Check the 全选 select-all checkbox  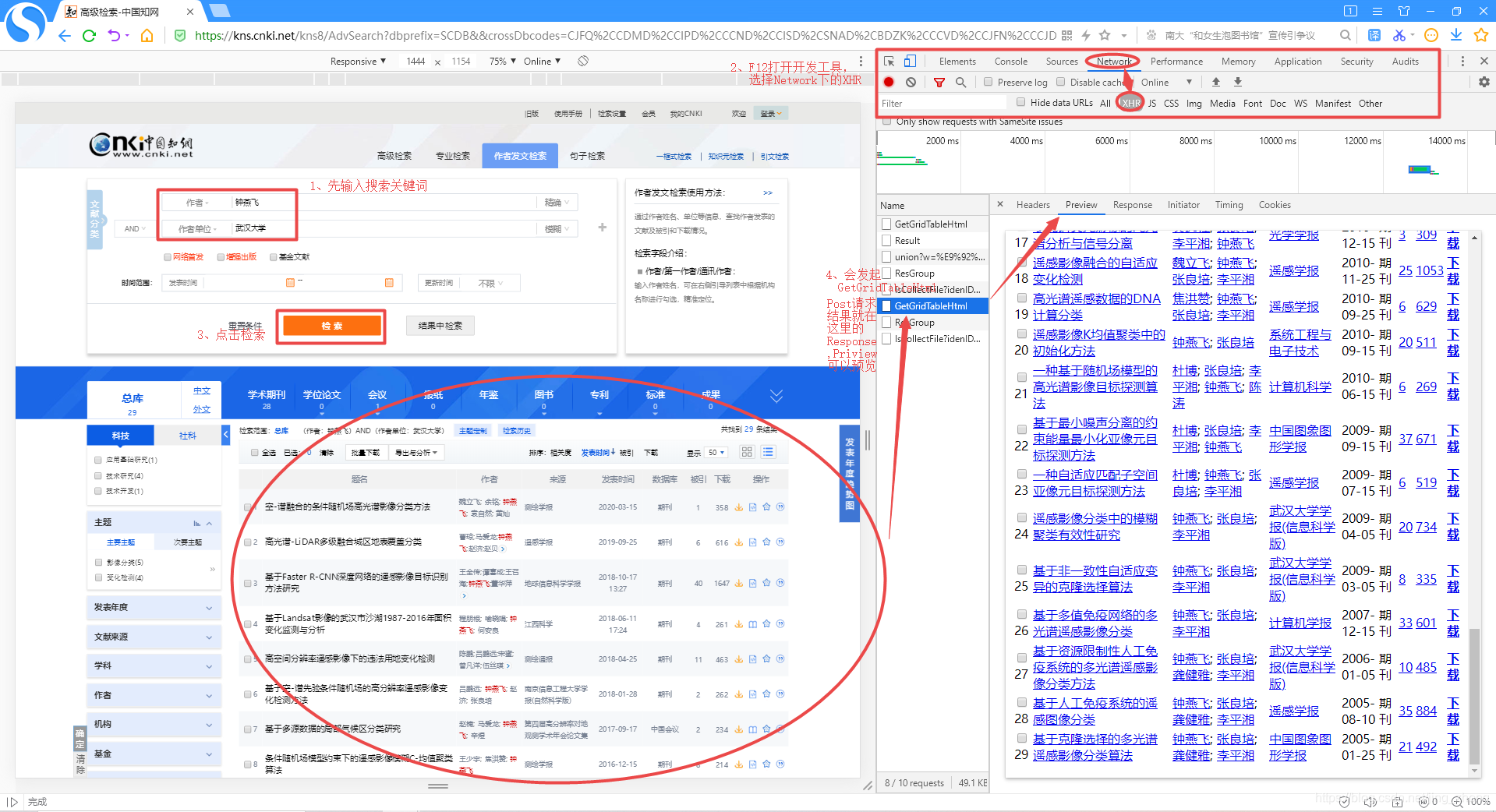click(255, 452)
